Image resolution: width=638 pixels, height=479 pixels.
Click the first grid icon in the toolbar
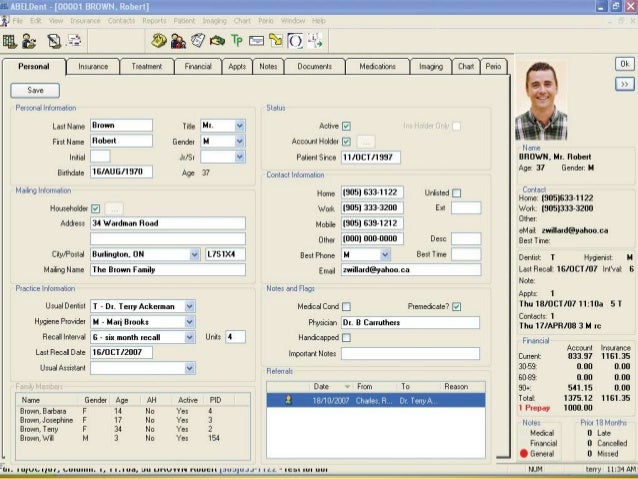(x=10, y=41)
